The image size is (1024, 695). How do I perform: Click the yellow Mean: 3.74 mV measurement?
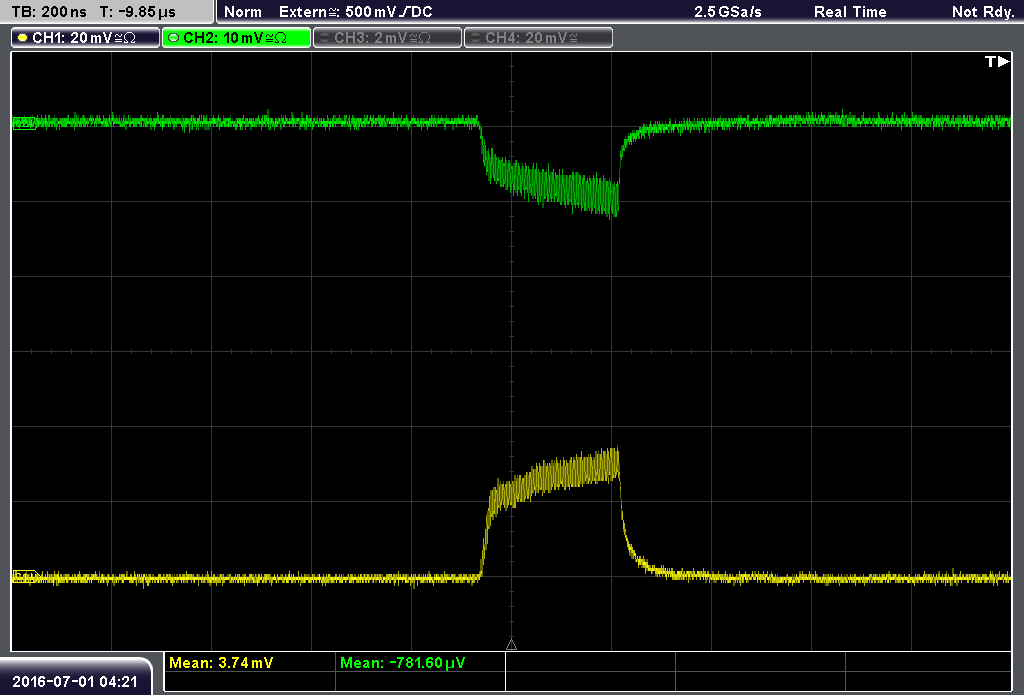click(221, 663)
